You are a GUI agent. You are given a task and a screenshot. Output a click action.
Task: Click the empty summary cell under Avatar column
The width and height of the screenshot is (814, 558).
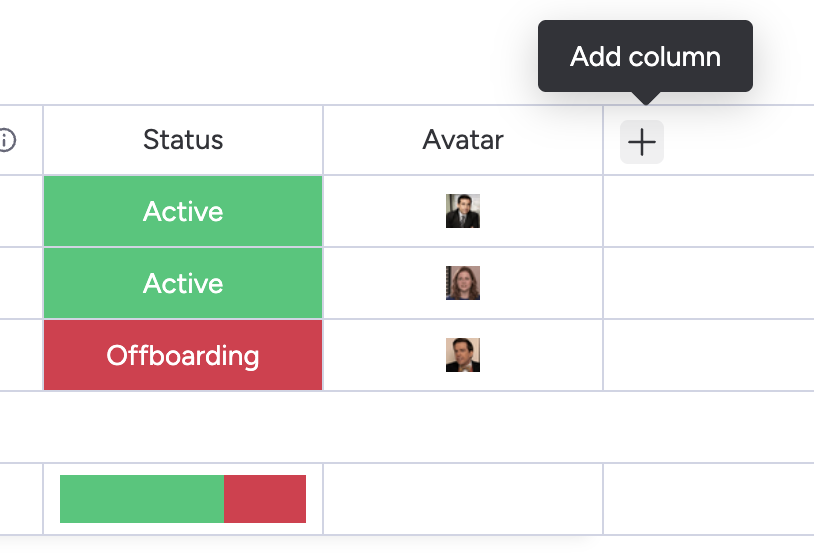tap(463, 499)
